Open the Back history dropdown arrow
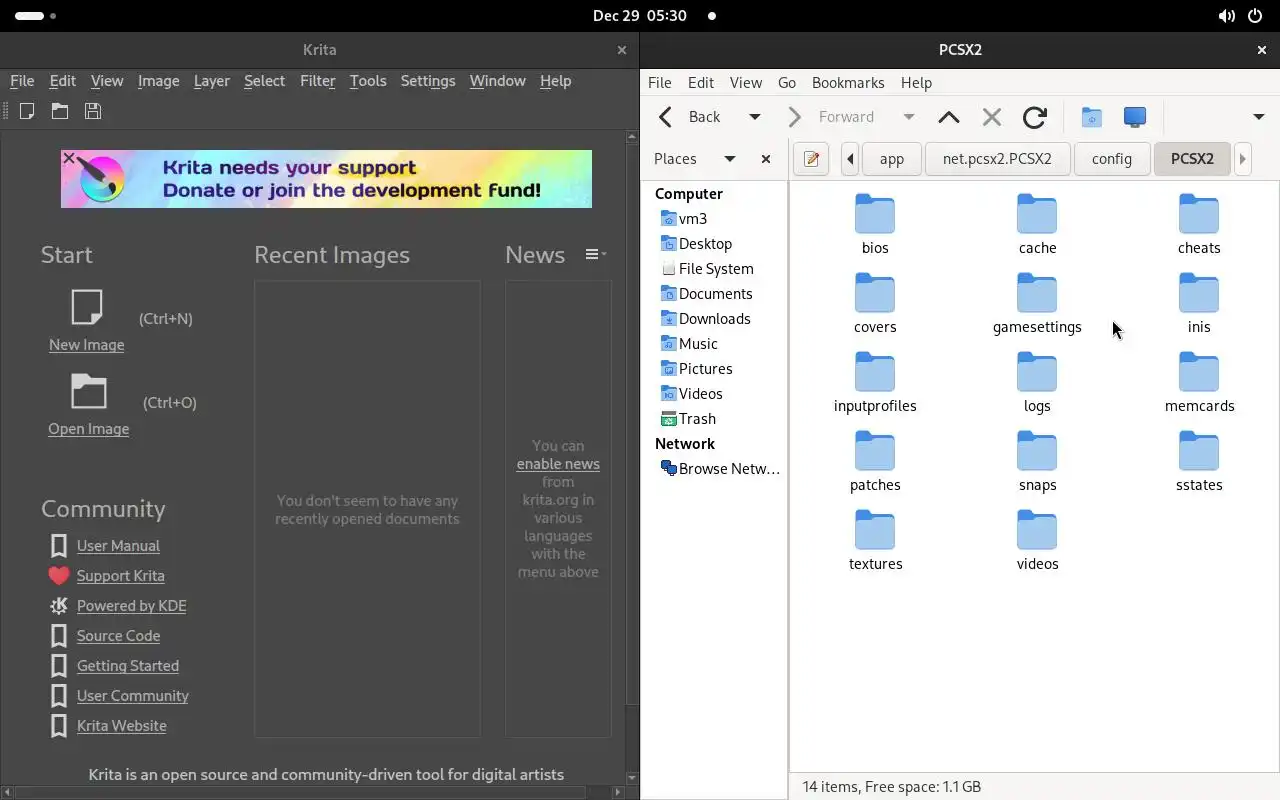This screenshot has width=1280, height=800. pos(755,117)
